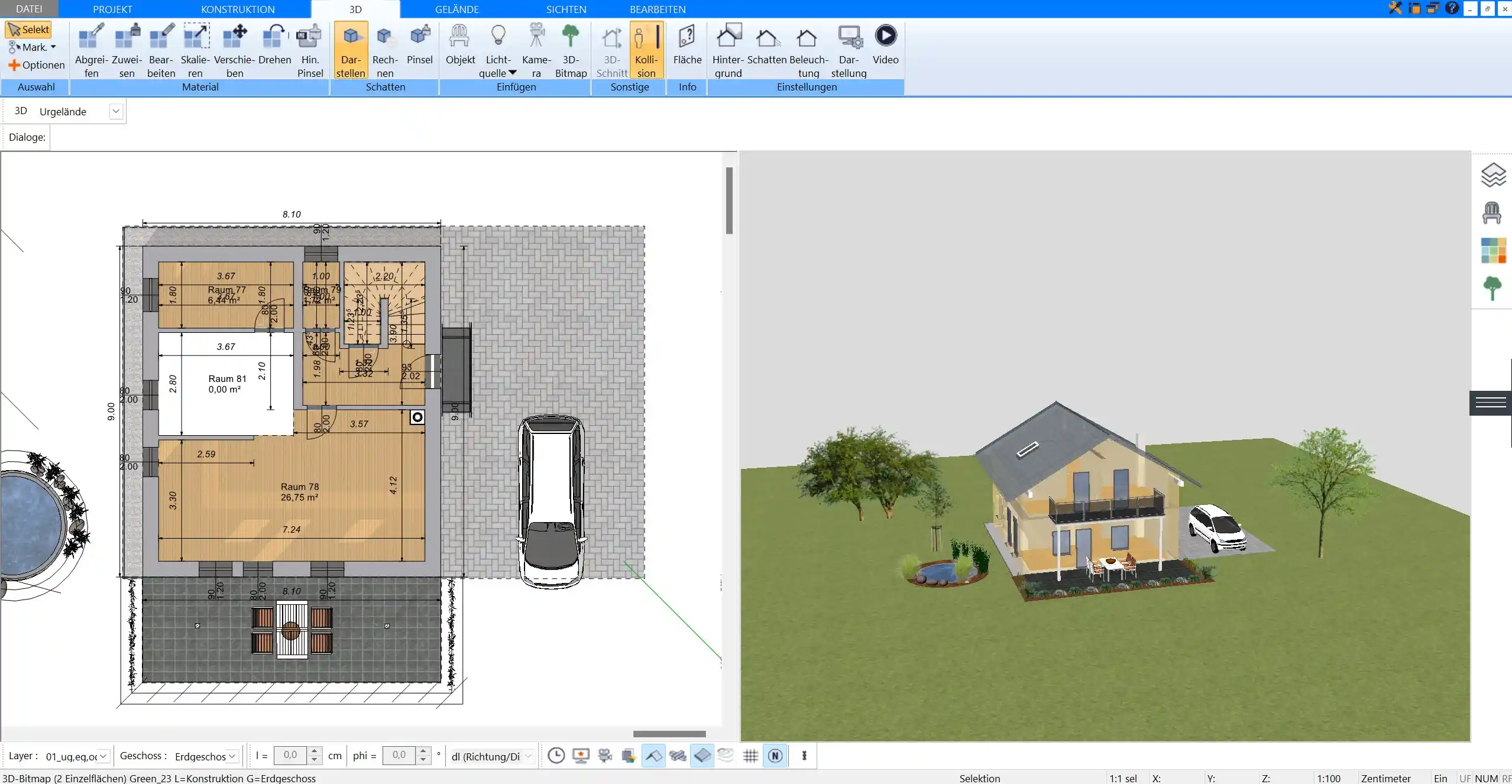Select the Skalieren material scale tool

(x=195, y=50)
